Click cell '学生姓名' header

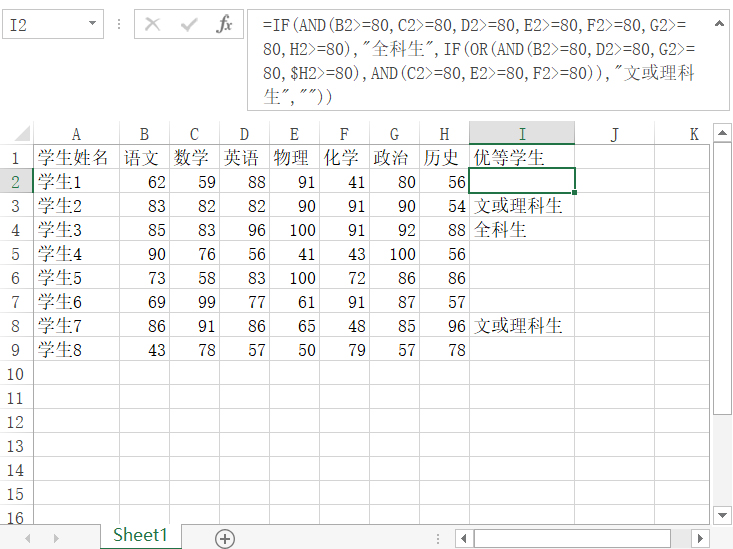click(x=77, y=157)
